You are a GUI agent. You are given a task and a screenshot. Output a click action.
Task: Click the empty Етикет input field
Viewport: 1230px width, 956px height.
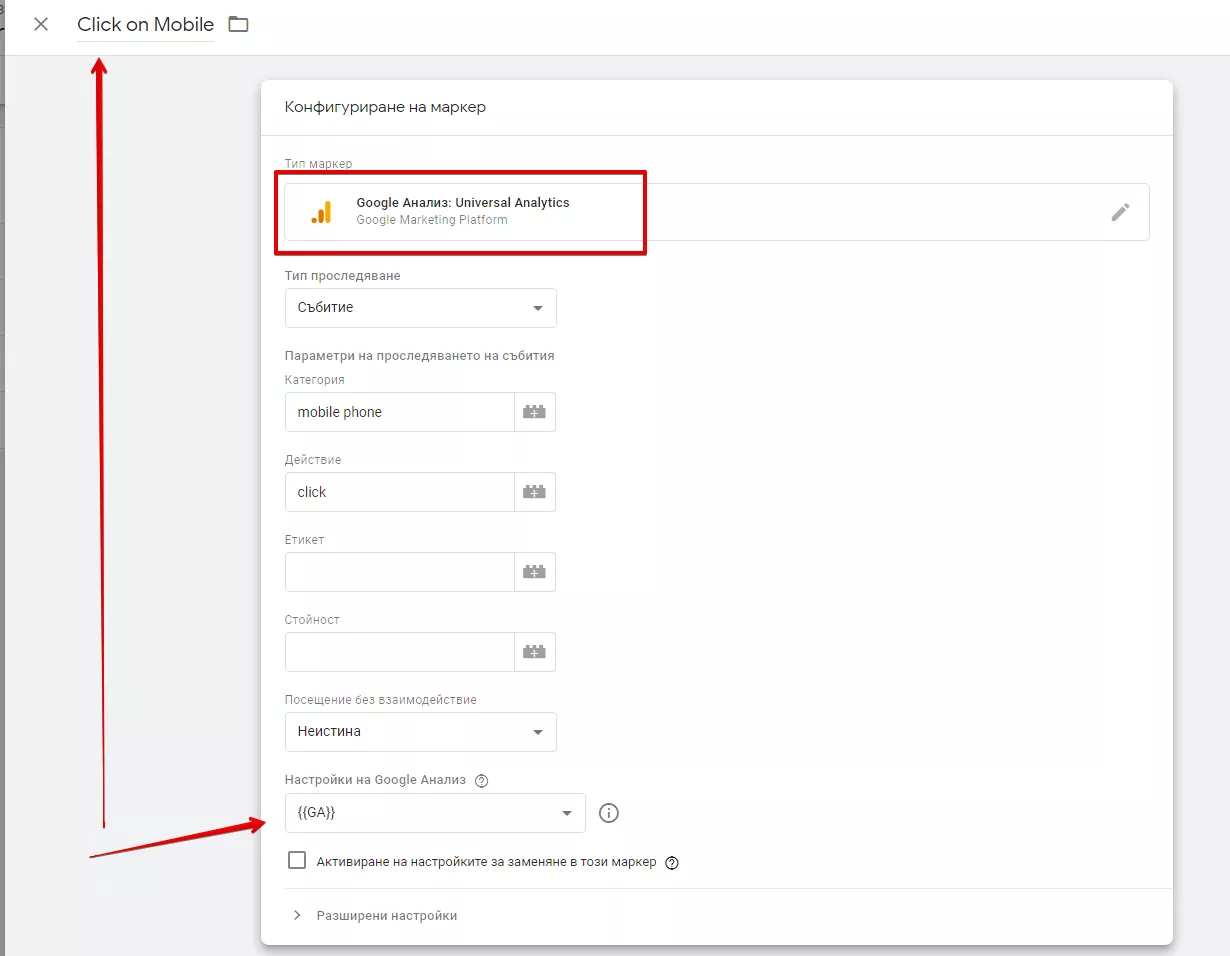click(x=400, y=572)
